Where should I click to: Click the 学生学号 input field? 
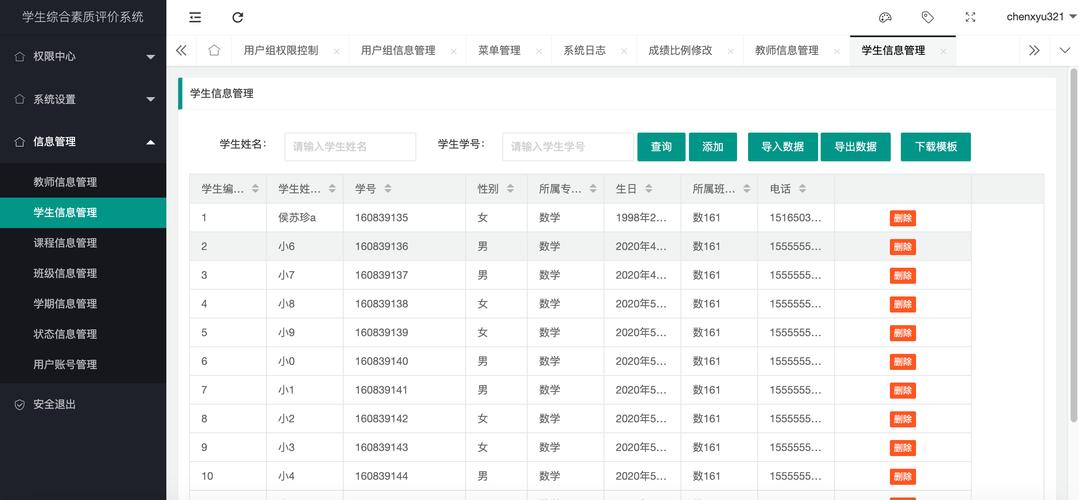(568, 146)
